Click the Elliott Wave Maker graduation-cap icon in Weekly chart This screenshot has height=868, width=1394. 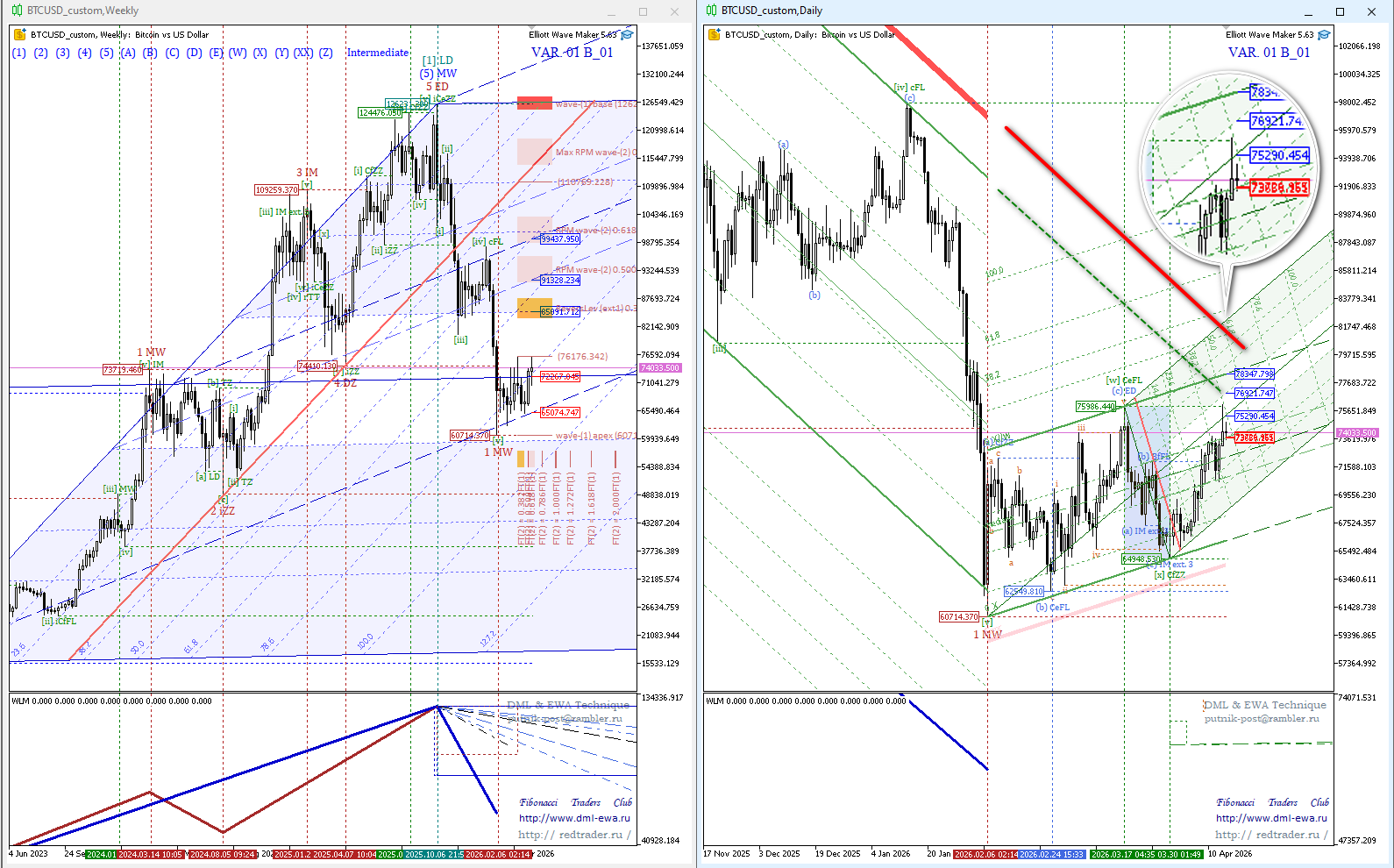(628, 35)
